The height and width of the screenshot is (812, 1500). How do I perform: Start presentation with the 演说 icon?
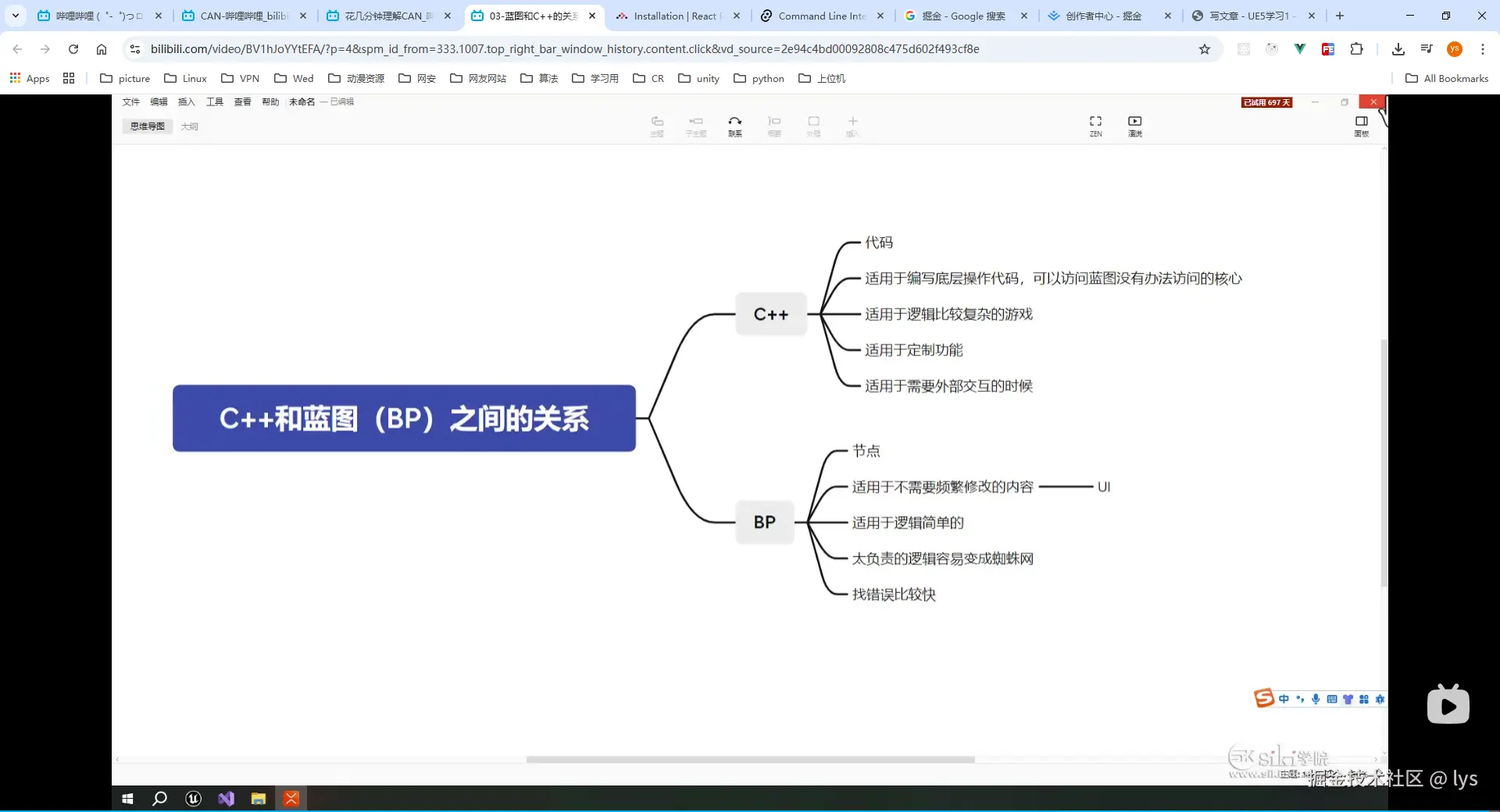[1134, 125]
